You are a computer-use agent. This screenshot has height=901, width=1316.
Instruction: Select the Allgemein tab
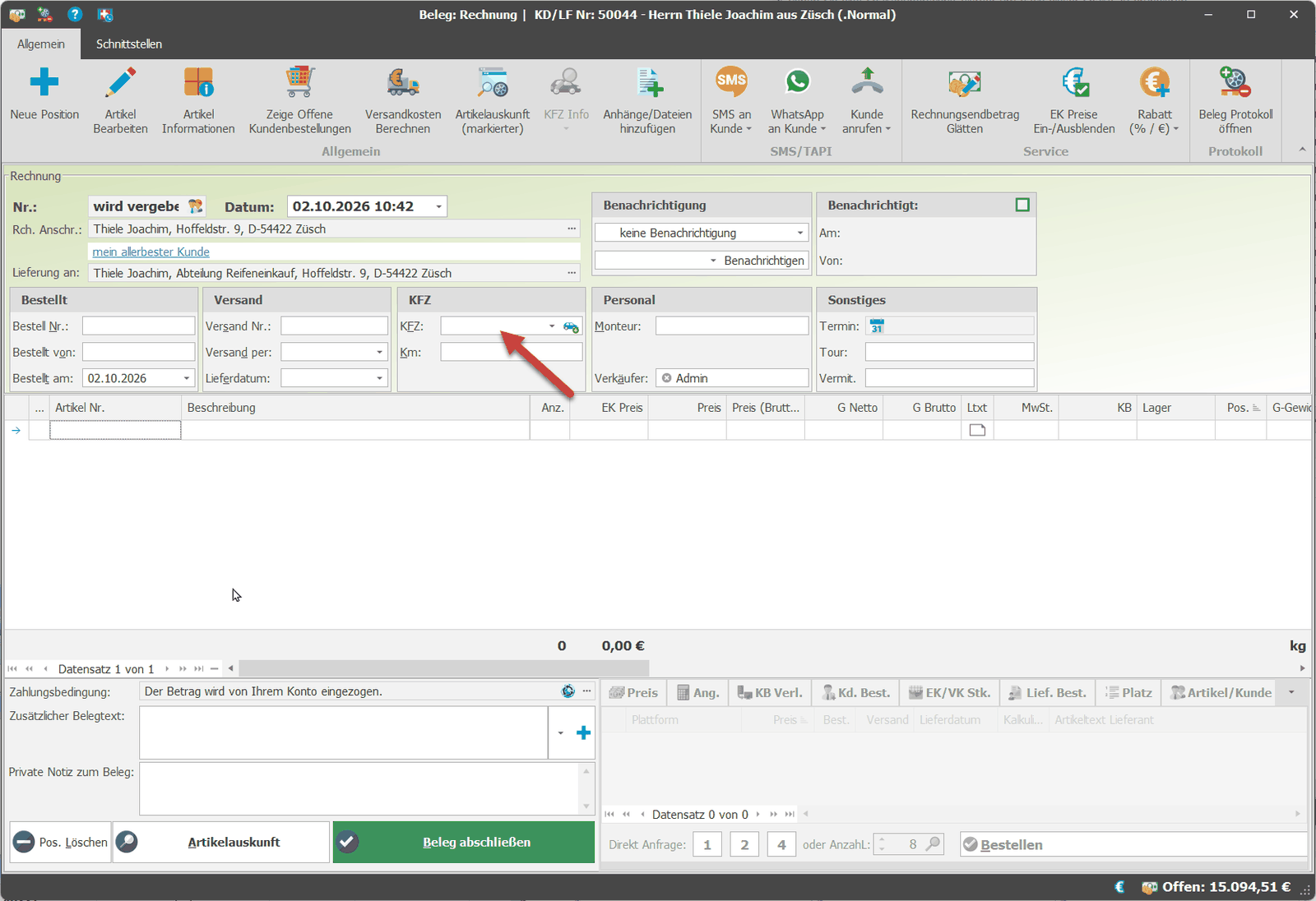[41, 44]
